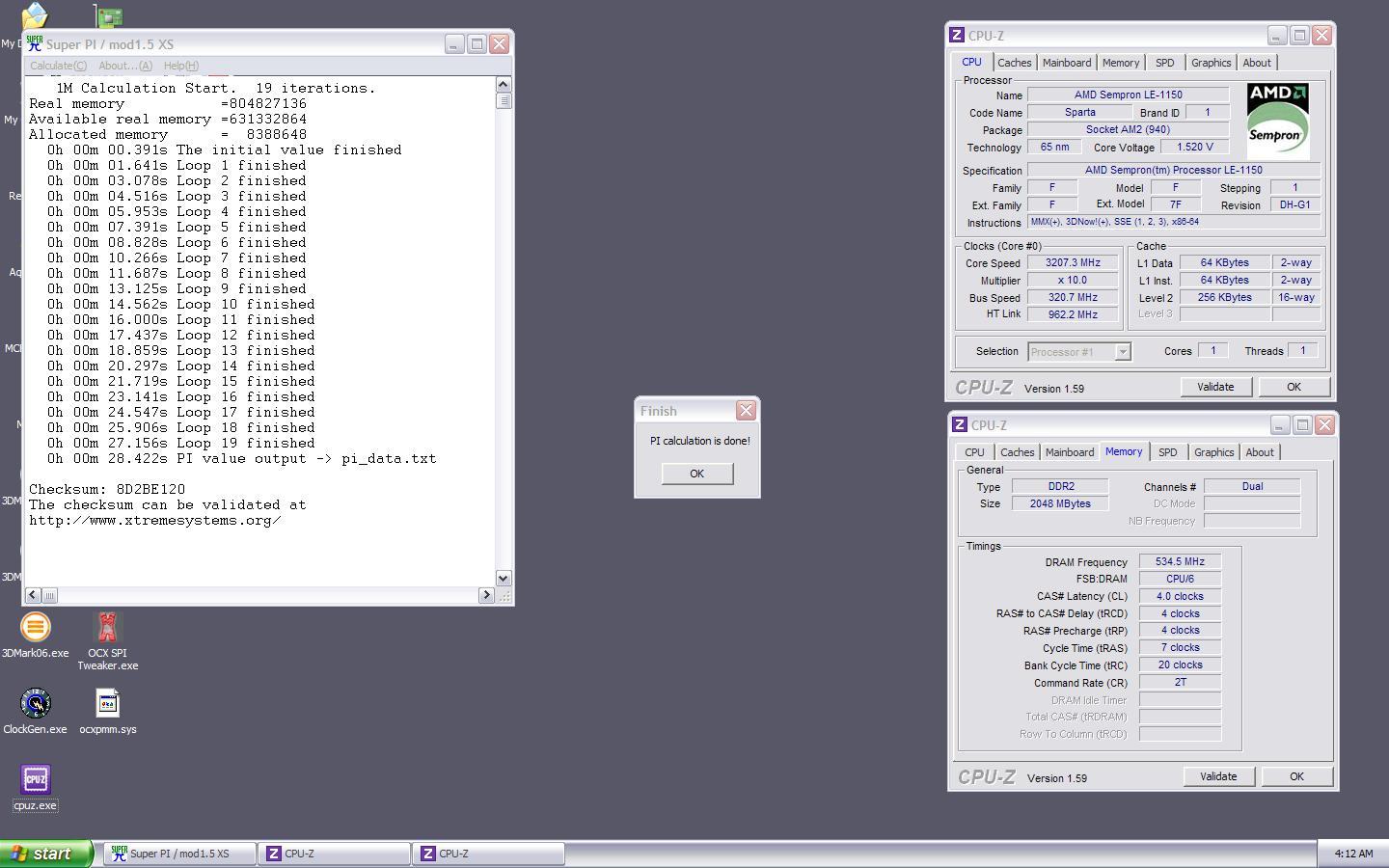Close the Finish dialog

click(x=746, y=411)
